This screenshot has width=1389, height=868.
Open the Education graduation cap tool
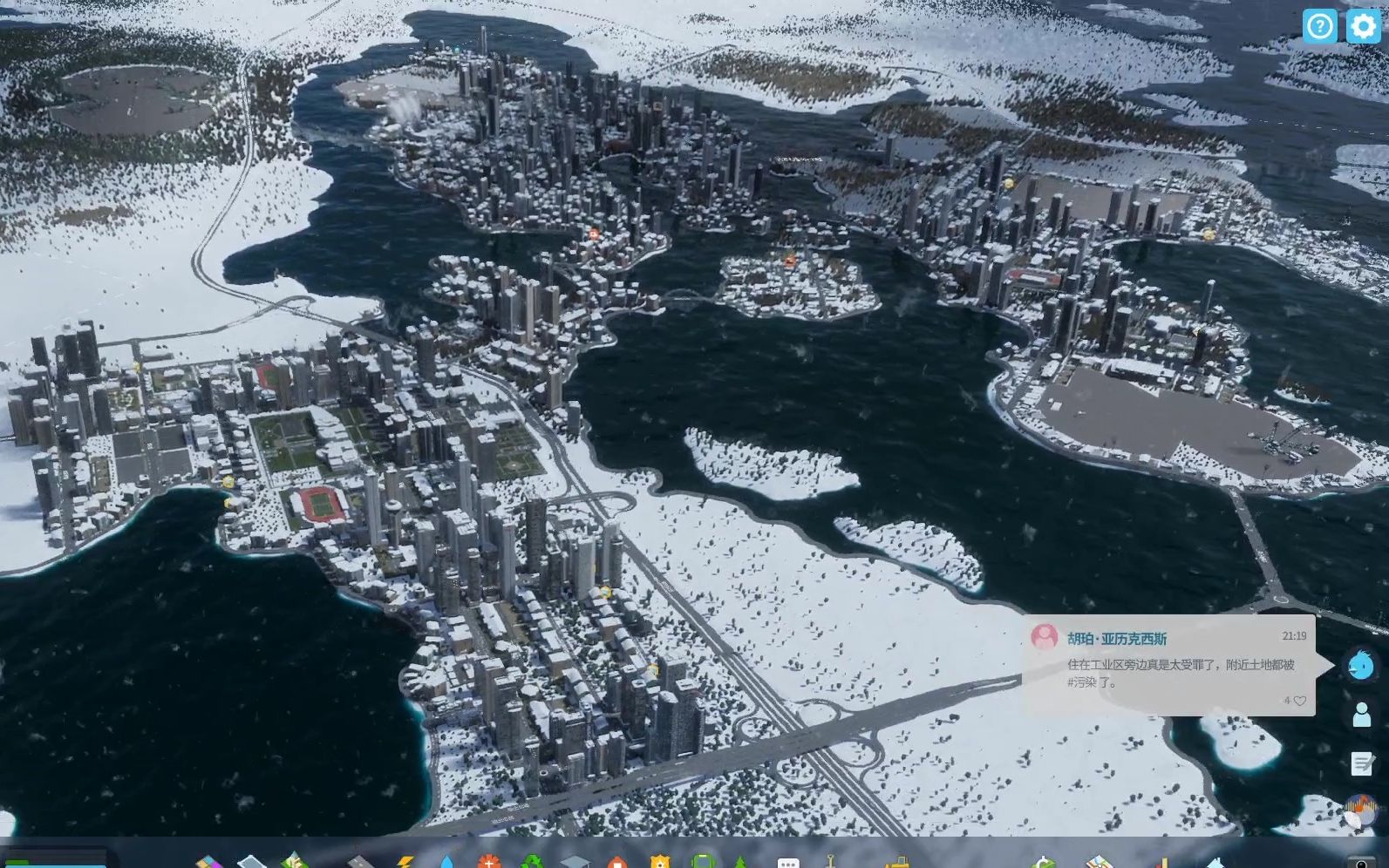click(575, 862)
